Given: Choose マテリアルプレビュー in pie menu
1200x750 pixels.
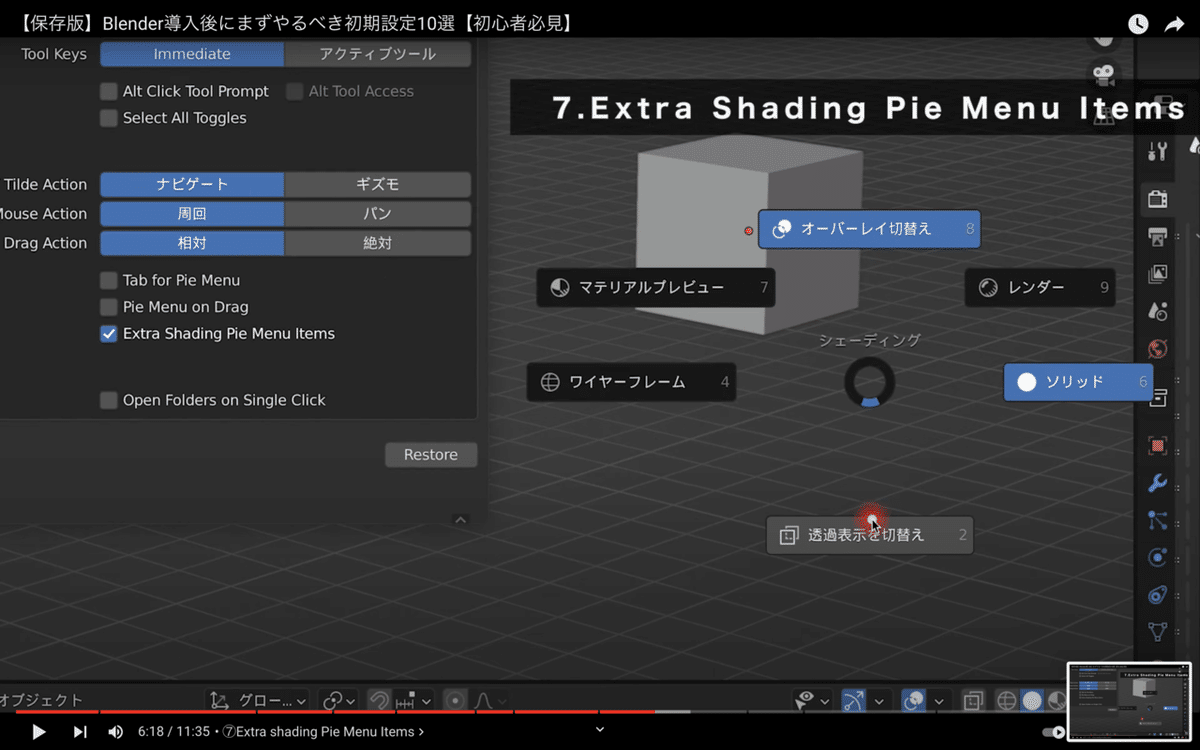Looking at the screenshot, I should click(656, 288).
